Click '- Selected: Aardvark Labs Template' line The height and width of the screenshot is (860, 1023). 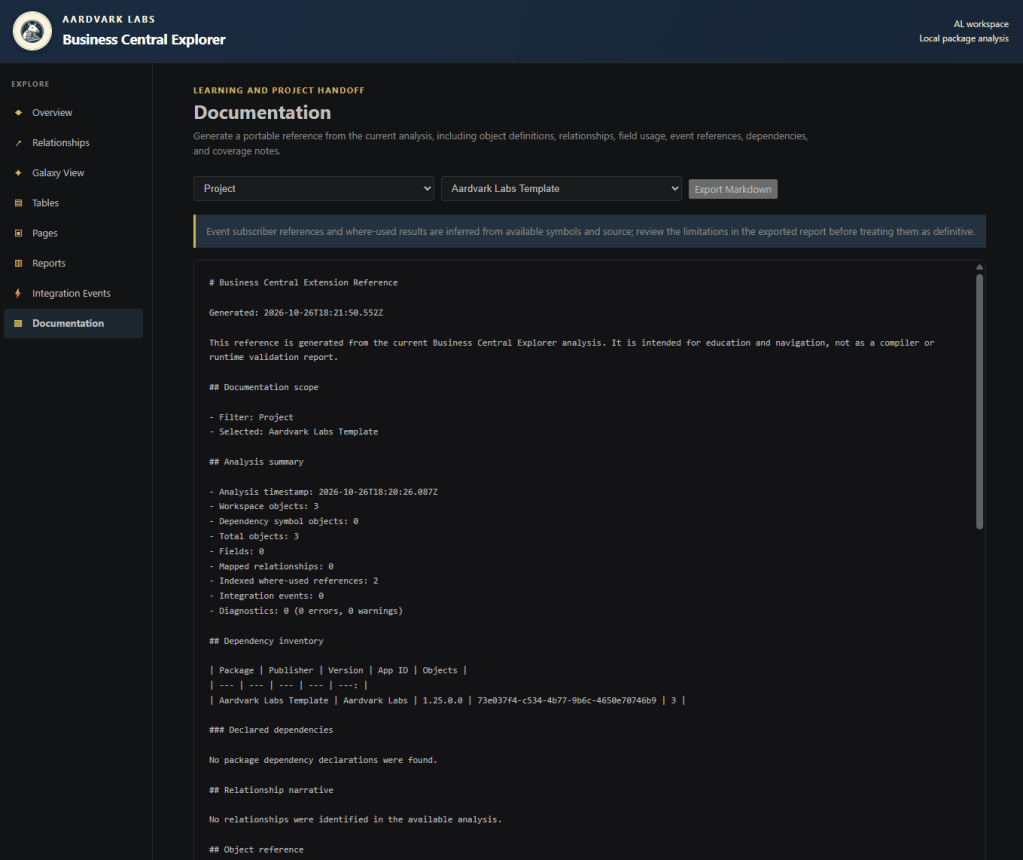294,432
